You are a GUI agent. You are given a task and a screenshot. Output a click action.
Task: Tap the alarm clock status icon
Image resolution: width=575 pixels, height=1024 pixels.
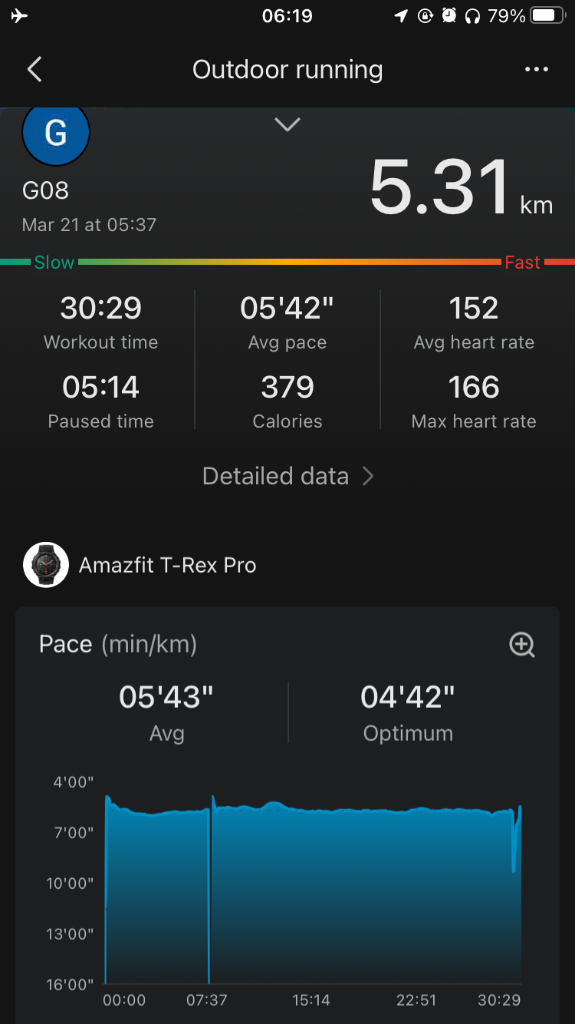(x=449, y=16)
